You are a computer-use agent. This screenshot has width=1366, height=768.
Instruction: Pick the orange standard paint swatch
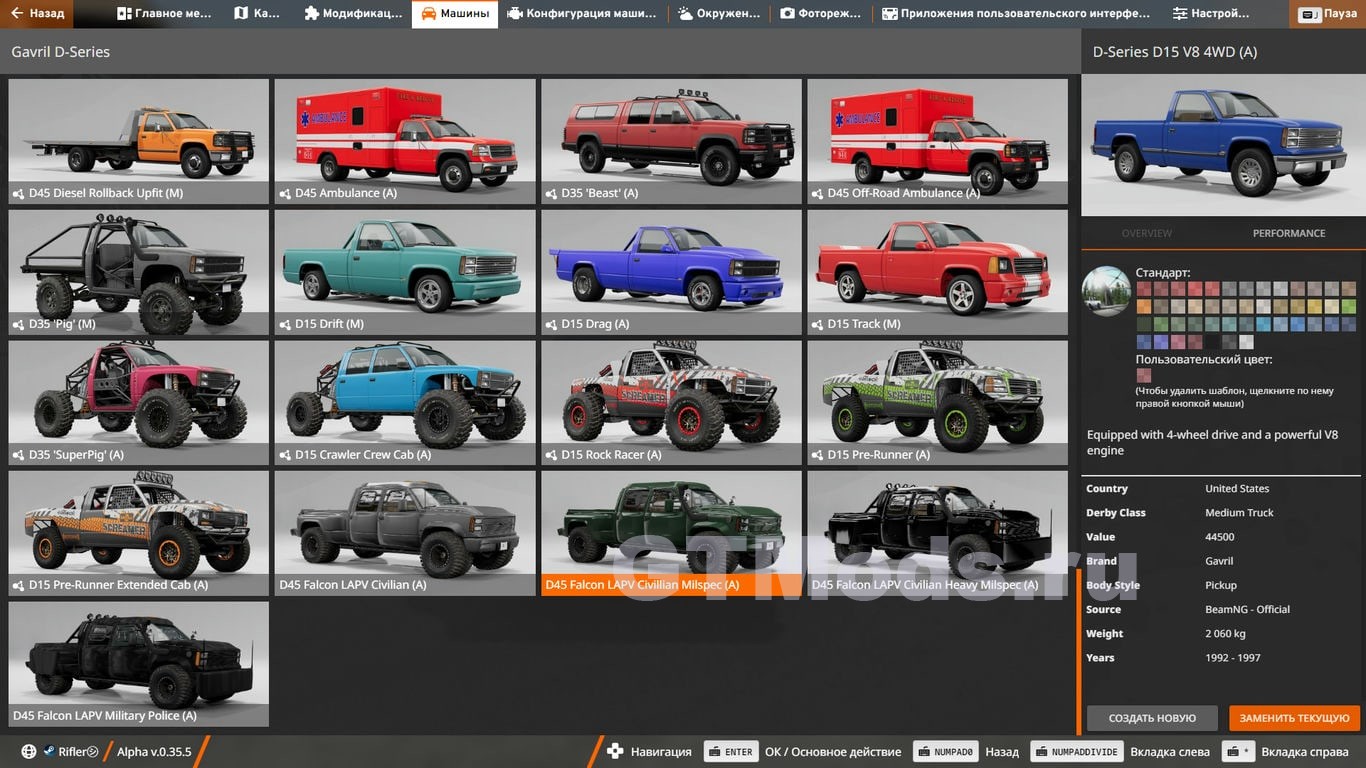click(1143, 307)
